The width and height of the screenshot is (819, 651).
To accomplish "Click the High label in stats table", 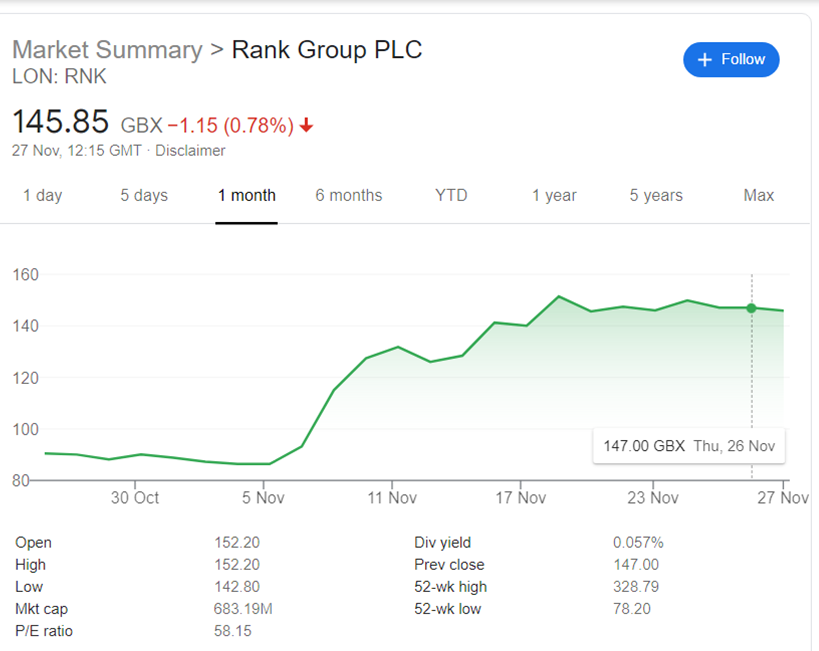I will click(x=30, y=564).
